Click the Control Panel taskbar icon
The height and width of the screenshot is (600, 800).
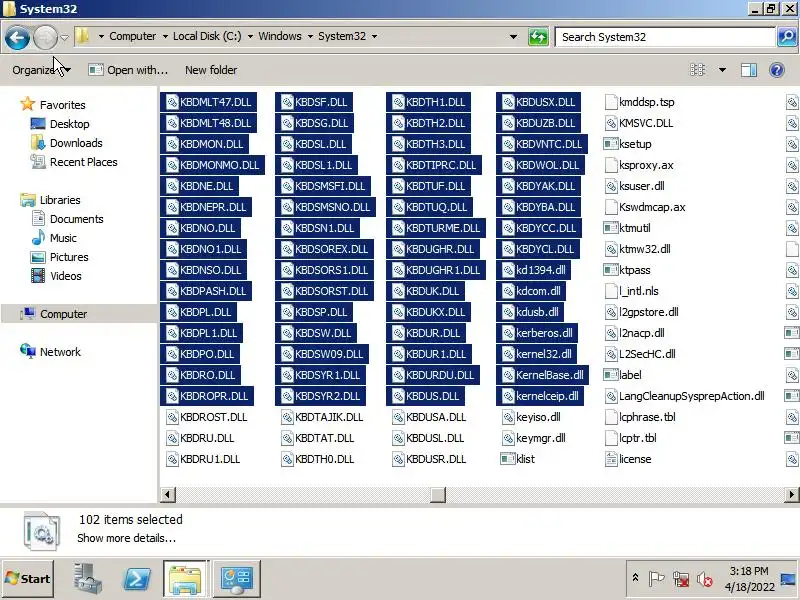(x=237, y=579)
